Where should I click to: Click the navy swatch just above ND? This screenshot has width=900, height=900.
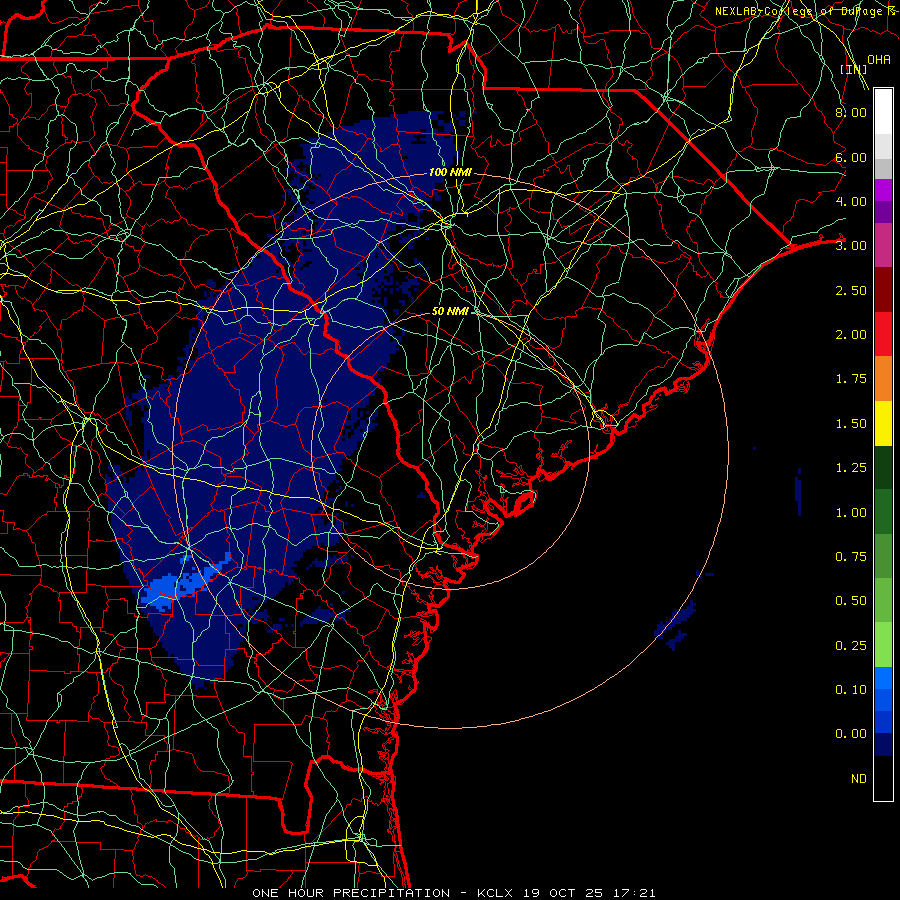tap(883, 745)
